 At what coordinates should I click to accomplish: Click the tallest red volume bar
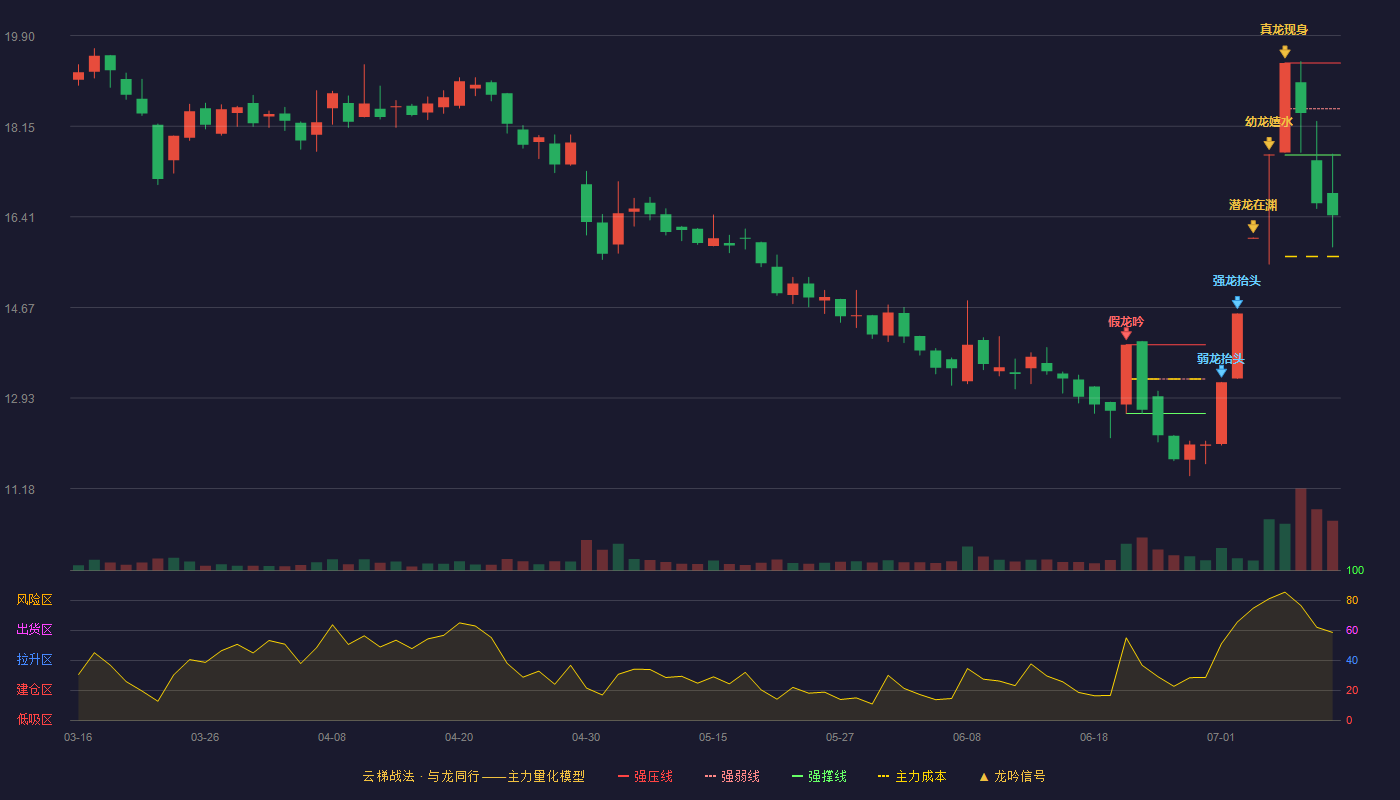click(1300, 529)
